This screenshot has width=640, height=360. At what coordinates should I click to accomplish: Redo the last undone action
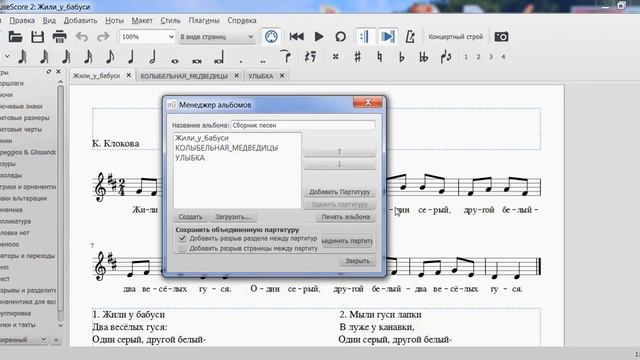click(x=103, y=37)
